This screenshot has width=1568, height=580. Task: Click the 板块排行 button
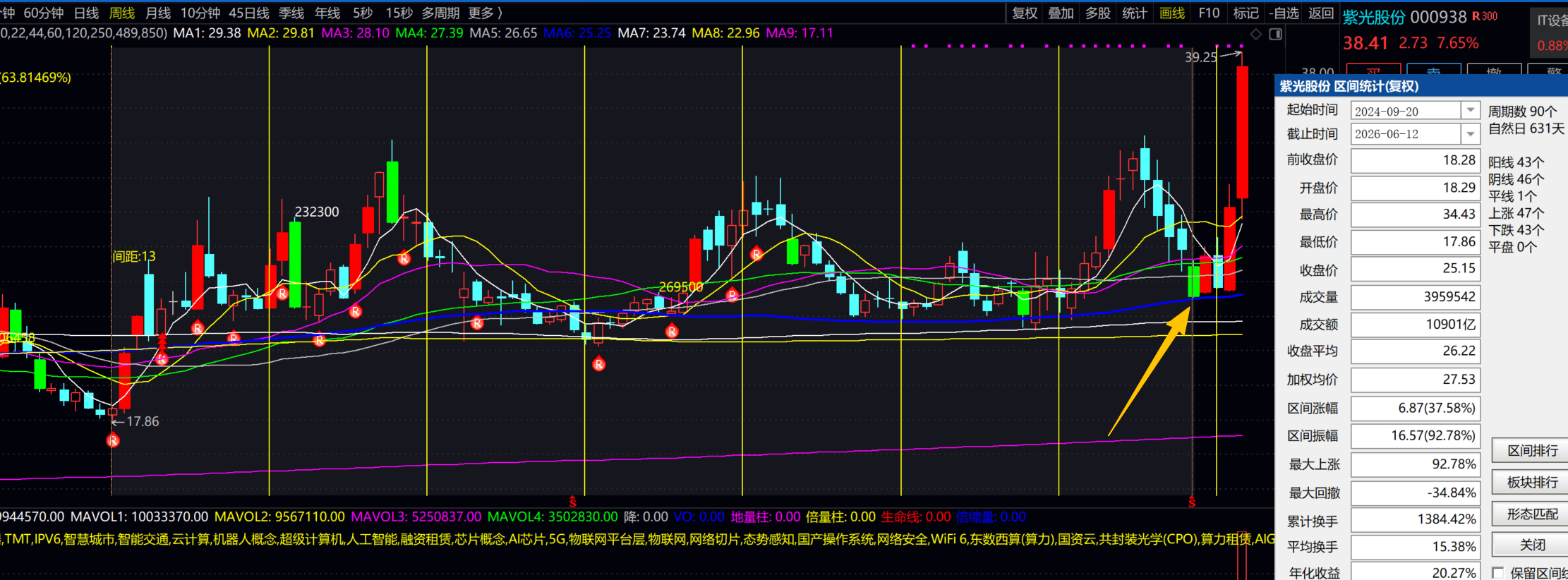coord(1531,482)
